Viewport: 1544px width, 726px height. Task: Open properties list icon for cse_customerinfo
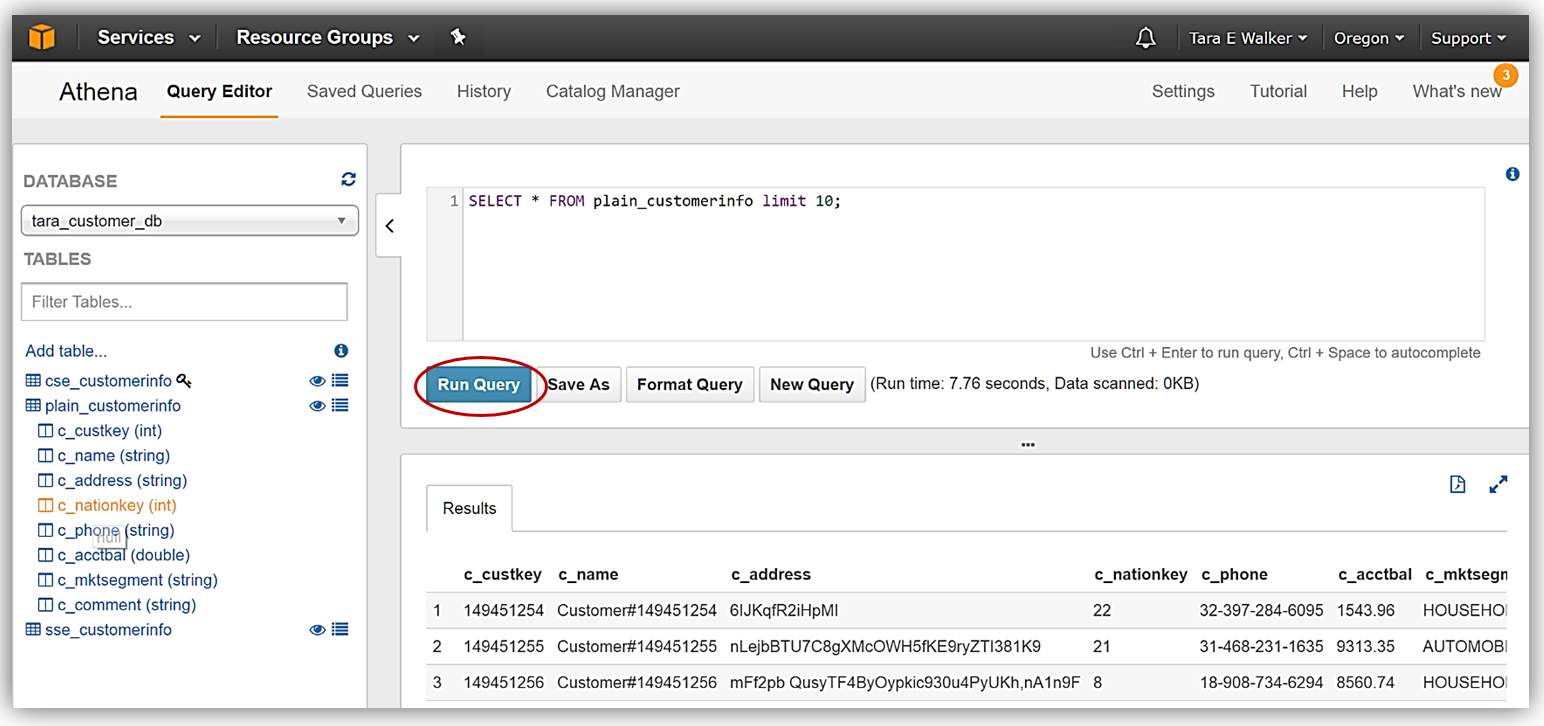coord(340,381)
